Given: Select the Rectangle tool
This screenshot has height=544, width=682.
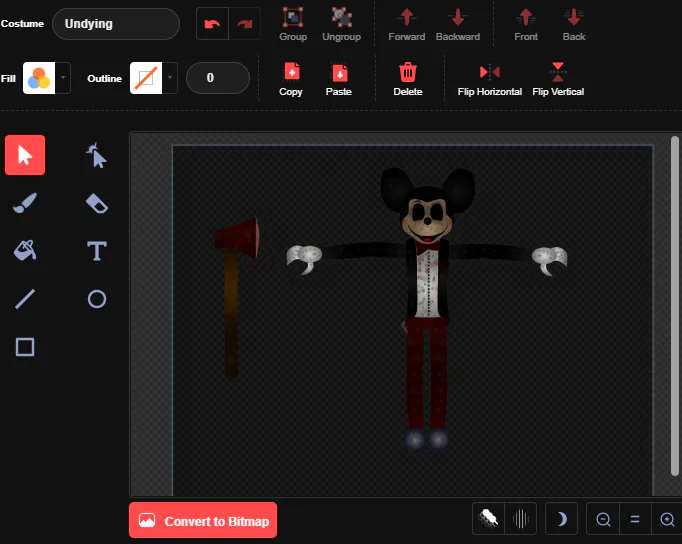Looking at the screenshot, I should (x=25, y=347).
